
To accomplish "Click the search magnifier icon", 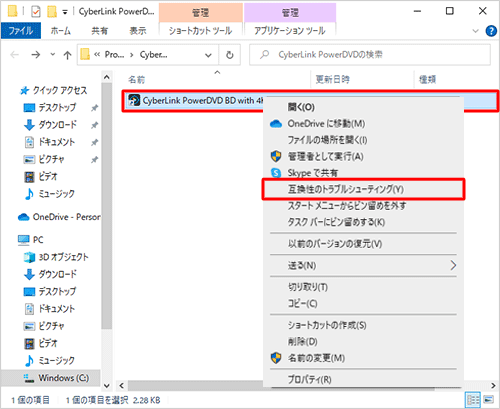I will 264,54.
